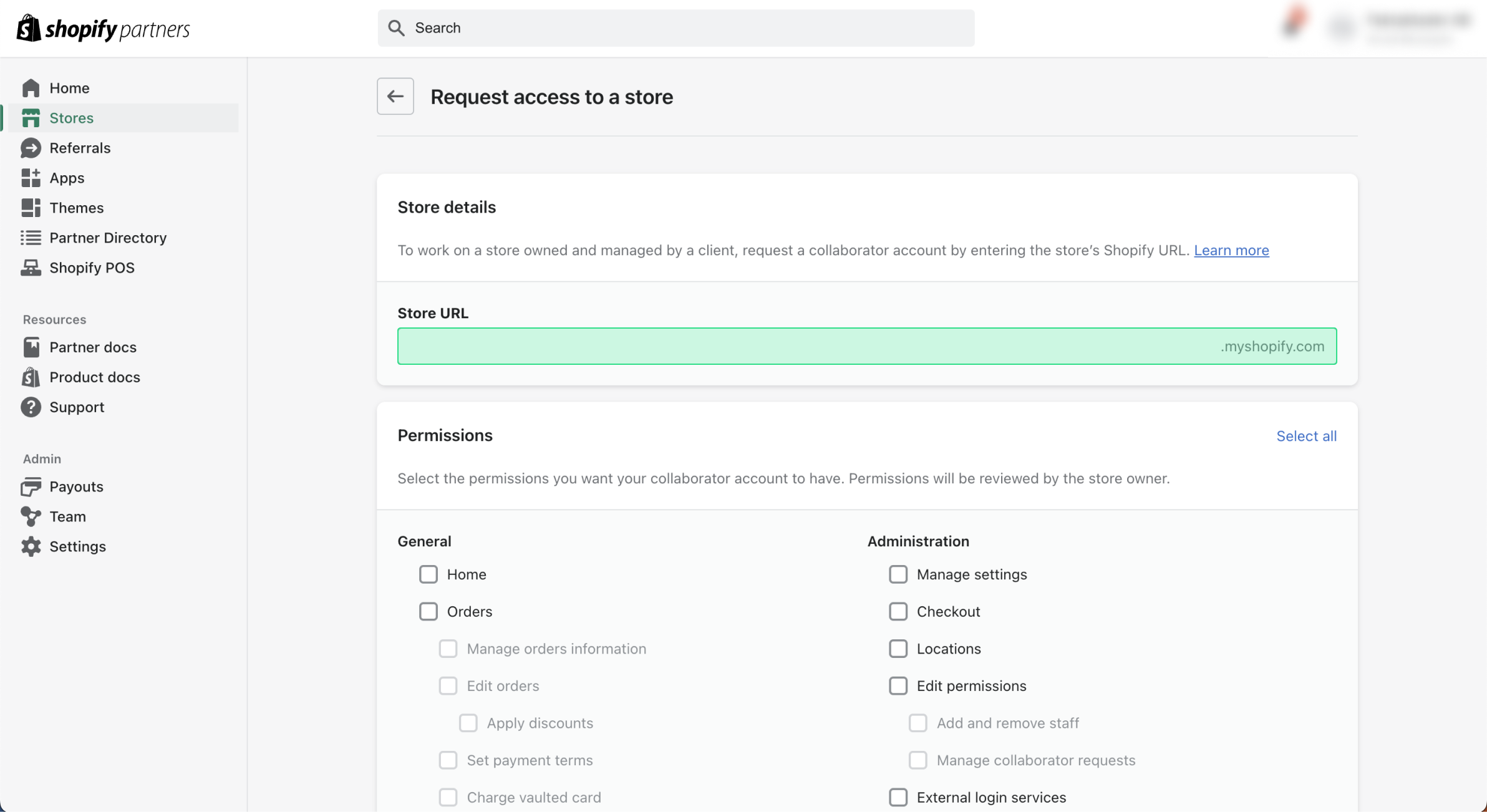
Task: Click the 'Administration' group label
Action: coord(918,541)
